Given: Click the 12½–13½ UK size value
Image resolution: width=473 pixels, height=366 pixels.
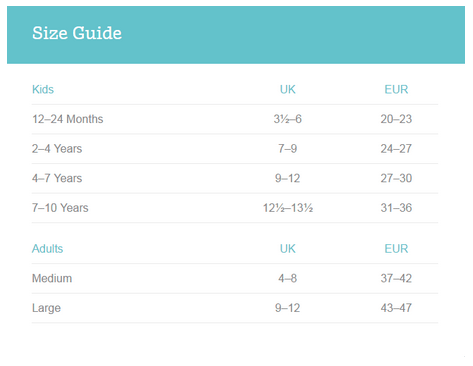Looking at the screenshot, I should (288, 208).
